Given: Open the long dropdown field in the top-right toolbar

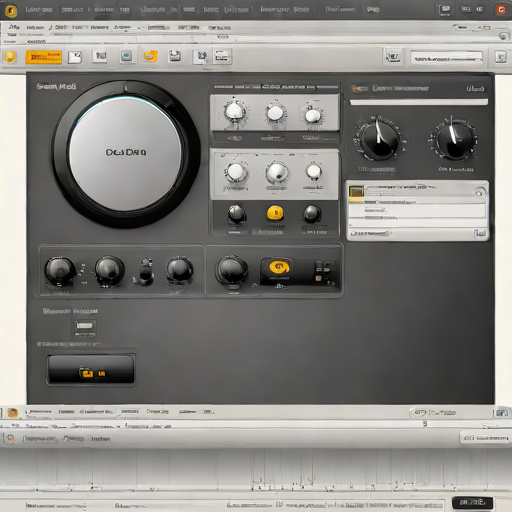Looking at the screenshot, I should [446, 59].
